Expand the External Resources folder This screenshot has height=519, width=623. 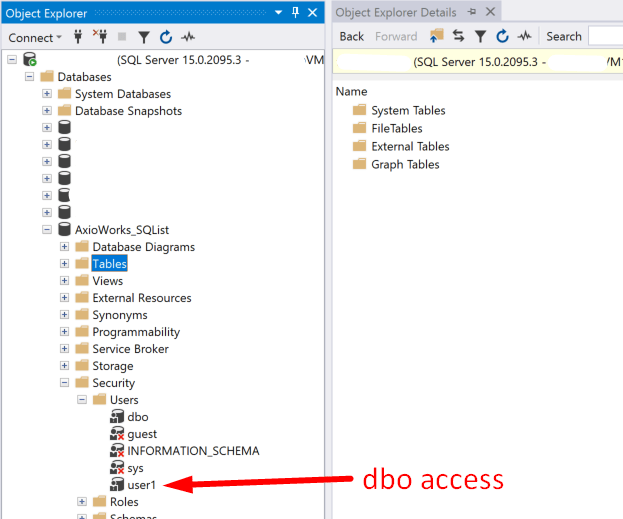(64, 297)
